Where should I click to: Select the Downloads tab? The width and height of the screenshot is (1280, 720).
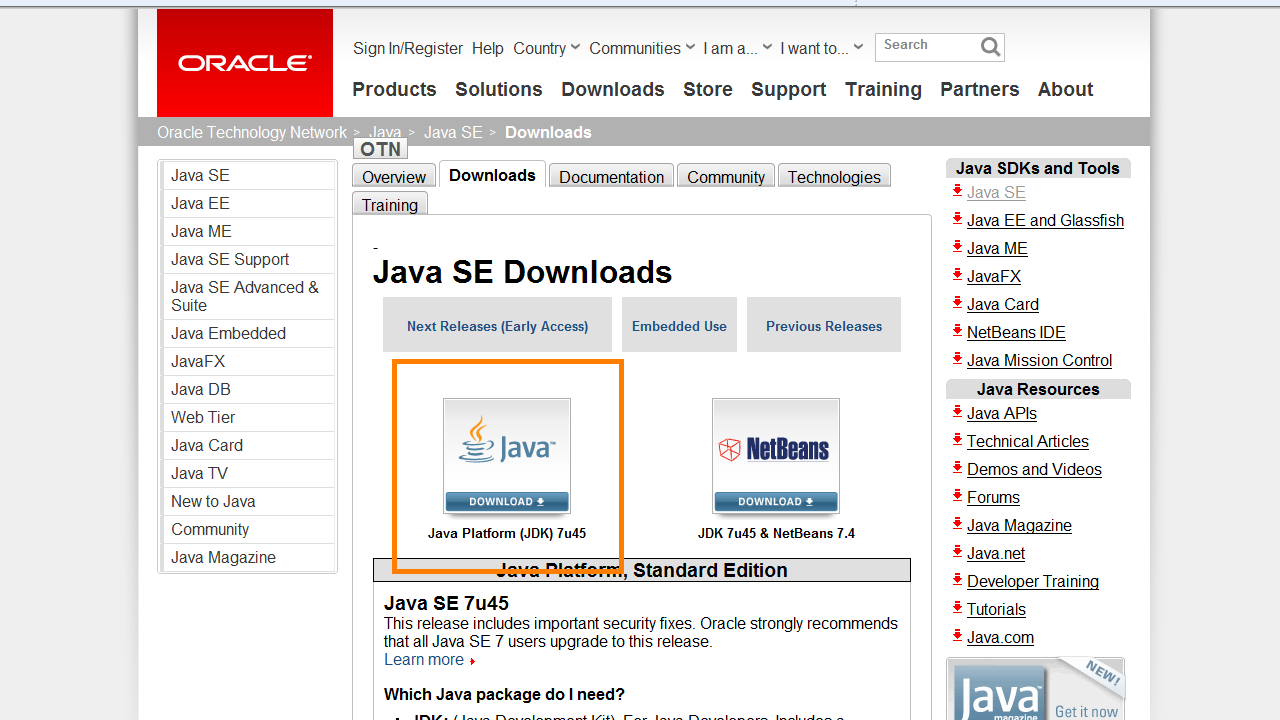(x=492, y=175)
